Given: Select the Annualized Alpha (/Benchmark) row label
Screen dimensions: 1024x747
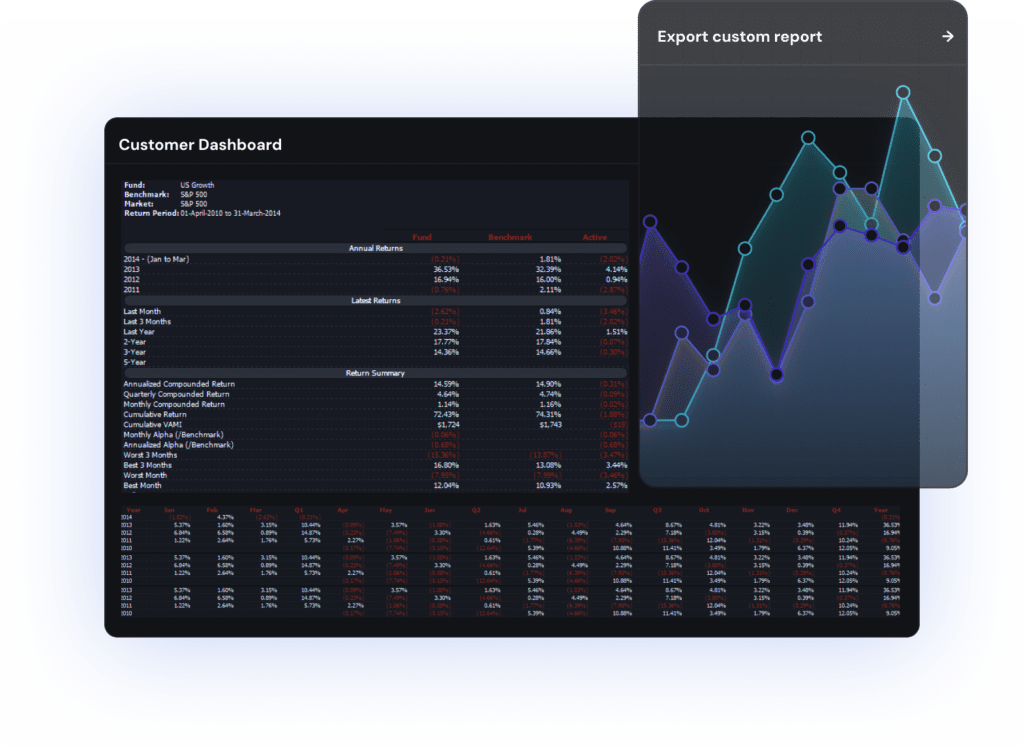Looking at the screenshot, I should (x=178, y=445).
